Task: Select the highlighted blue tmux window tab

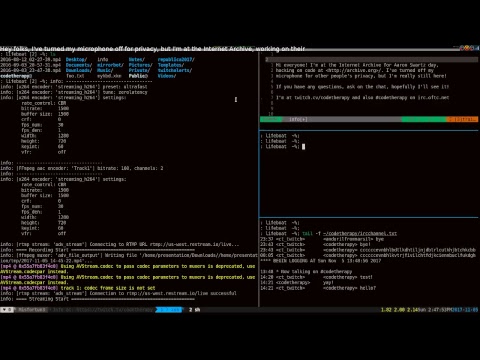Action: pyautogui.click(x=170, y=310)
